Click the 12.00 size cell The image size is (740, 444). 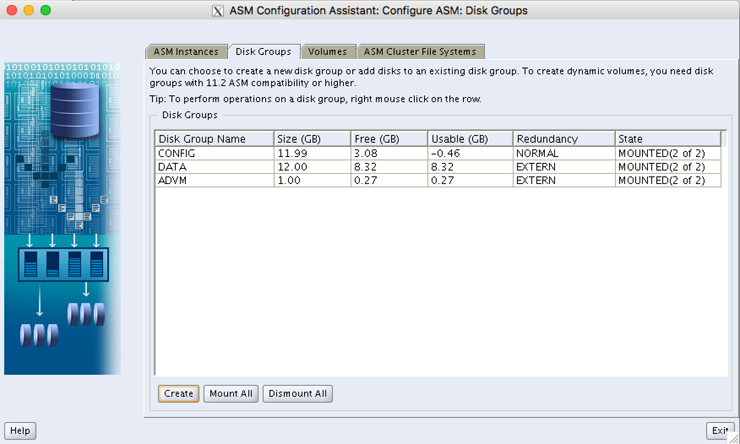312,167
